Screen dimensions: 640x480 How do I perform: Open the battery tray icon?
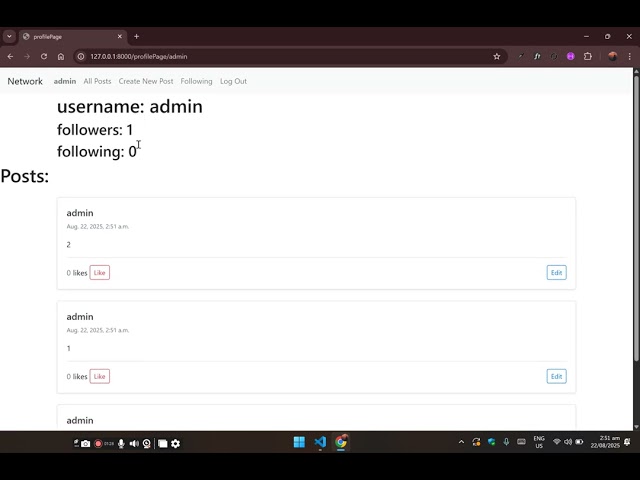pyautogui.click(x=579, y=442)
